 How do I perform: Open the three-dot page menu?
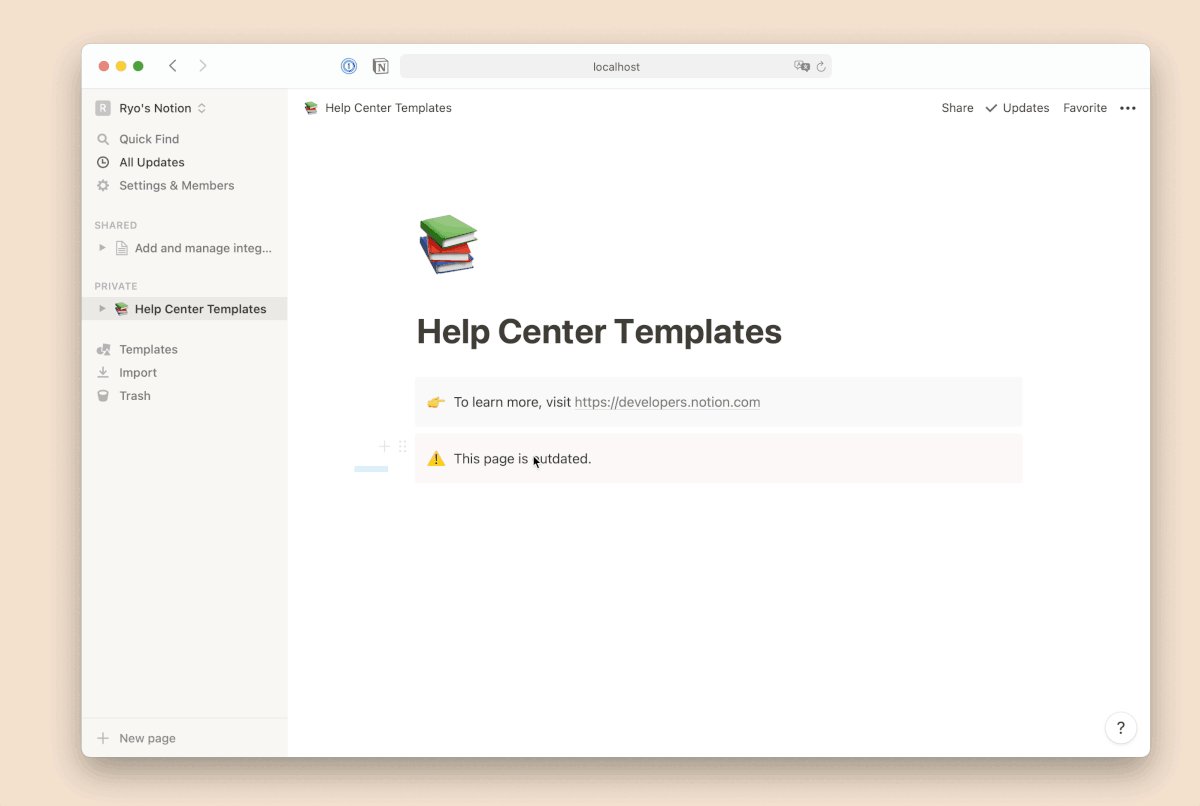click(1128, 108)
